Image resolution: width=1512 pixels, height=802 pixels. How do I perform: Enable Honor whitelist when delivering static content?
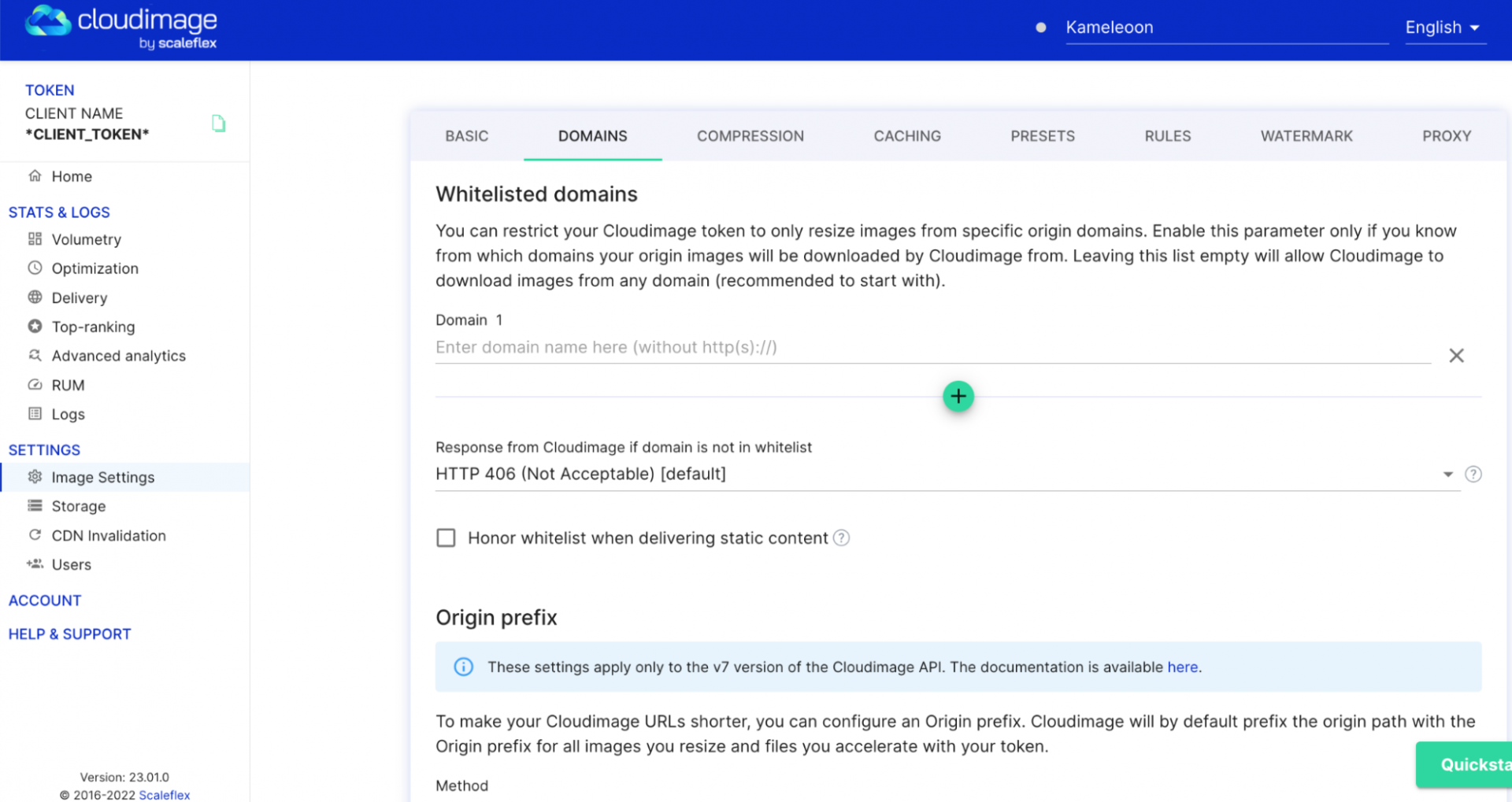tap(446, 538)
